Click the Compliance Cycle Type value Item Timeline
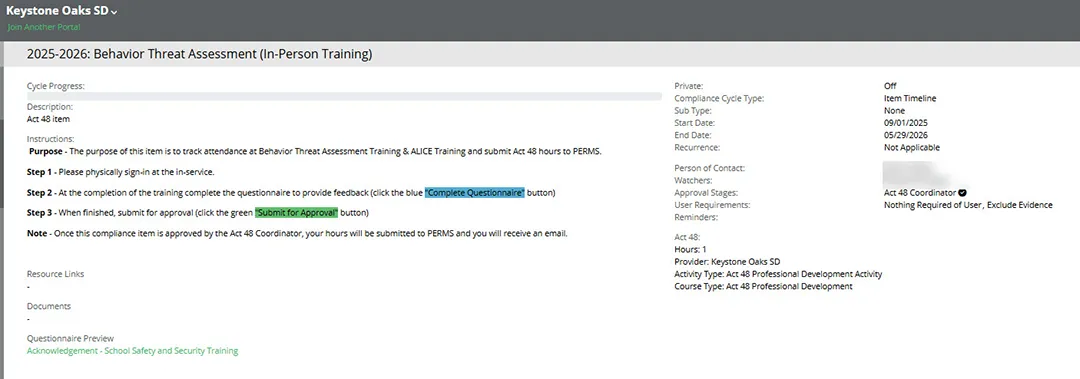The image size is (1080, 379). [910, 99]
